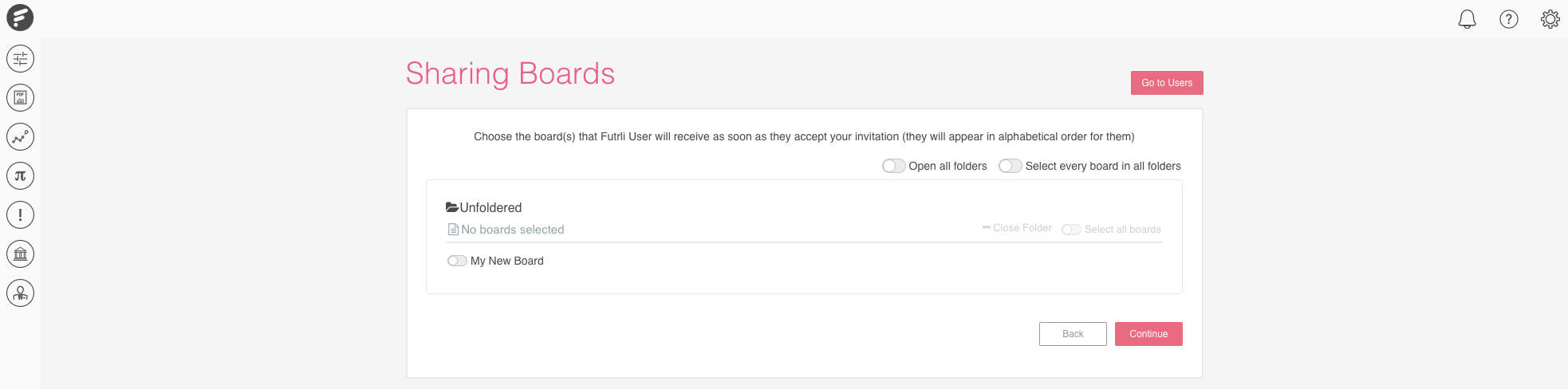The width and height of the screenshot is (1568, 389).
Task: Open the PDF reports sidebar icon
Action: point(20,97)
